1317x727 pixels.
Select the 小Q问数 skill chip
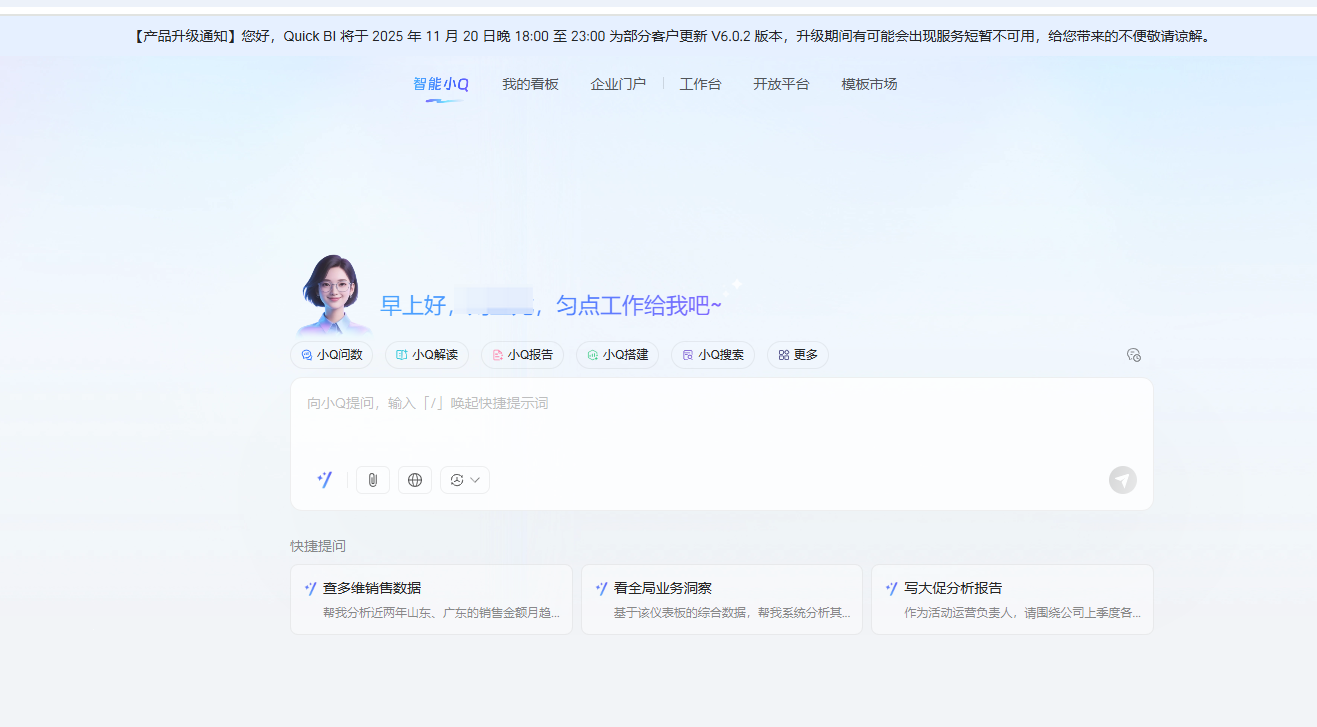[x=331, y=355]
